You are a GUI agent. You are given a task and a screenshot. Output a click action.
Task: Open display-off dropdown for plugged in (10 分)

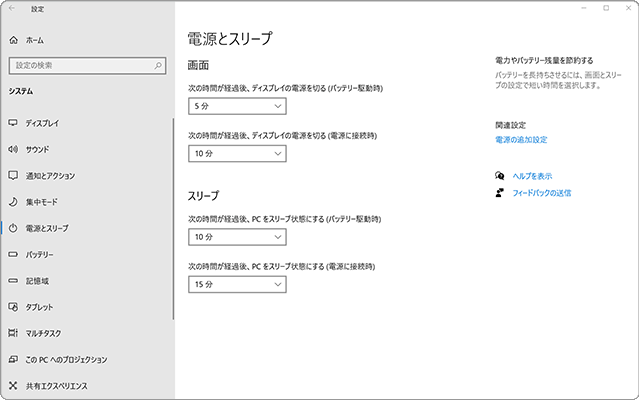click(237, 154)
